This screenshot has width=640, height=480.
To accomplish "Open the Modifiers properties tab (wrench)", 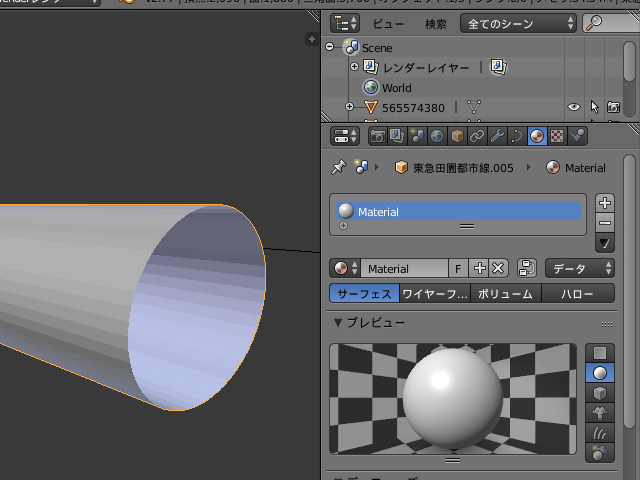I will [x=497, y=136].
